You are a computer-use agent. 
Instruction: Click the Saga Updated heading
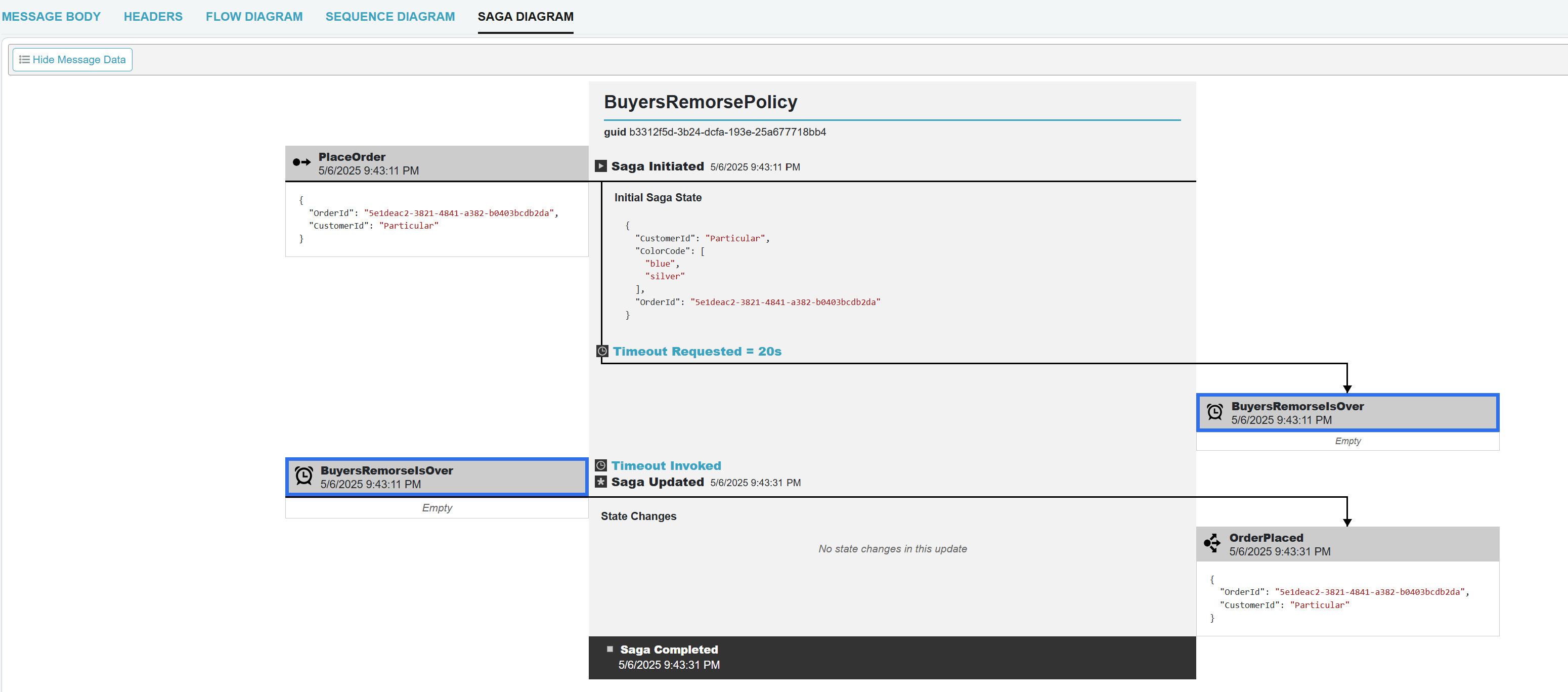coord(658,482)
